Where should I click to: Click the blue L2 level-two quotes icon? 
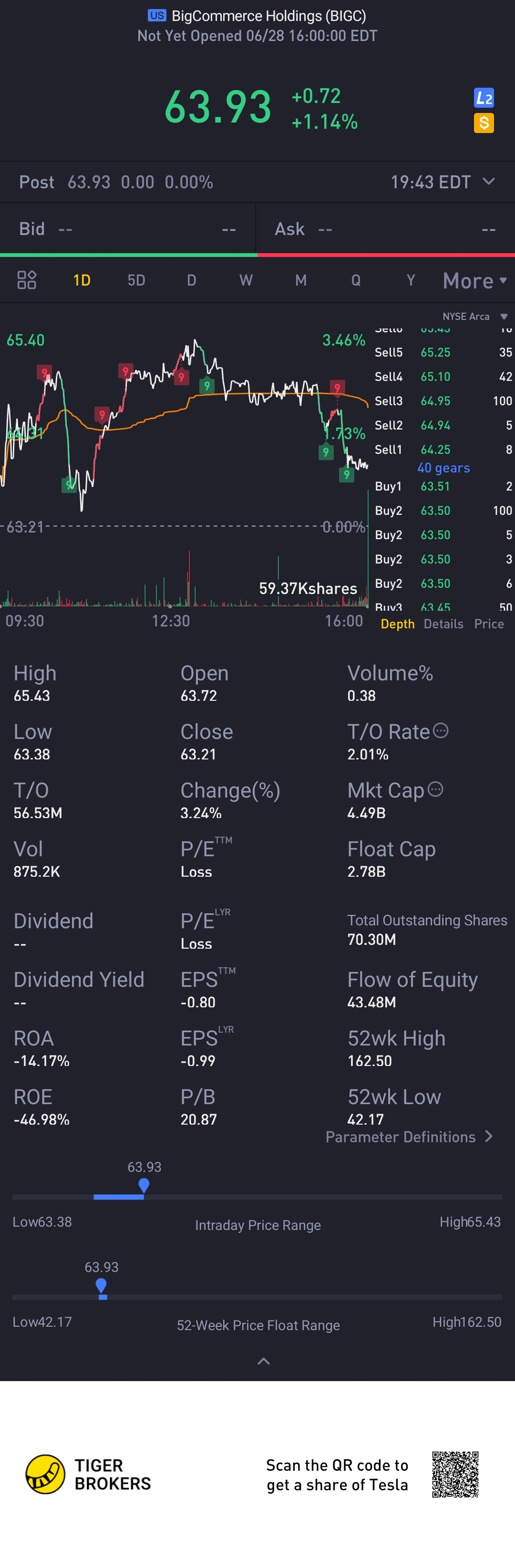click(484, 98)
